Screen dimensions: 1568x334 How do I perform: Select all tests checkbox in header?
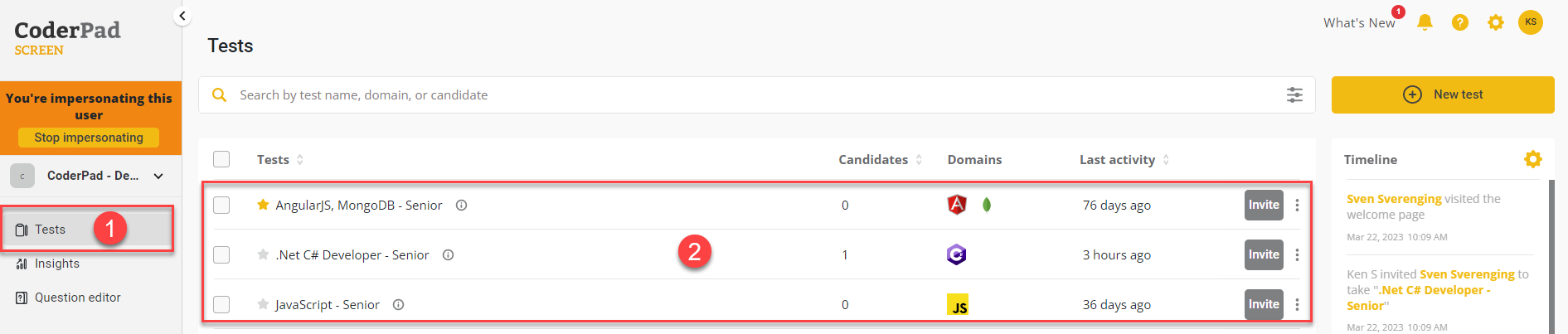click(x=221, y=159)
